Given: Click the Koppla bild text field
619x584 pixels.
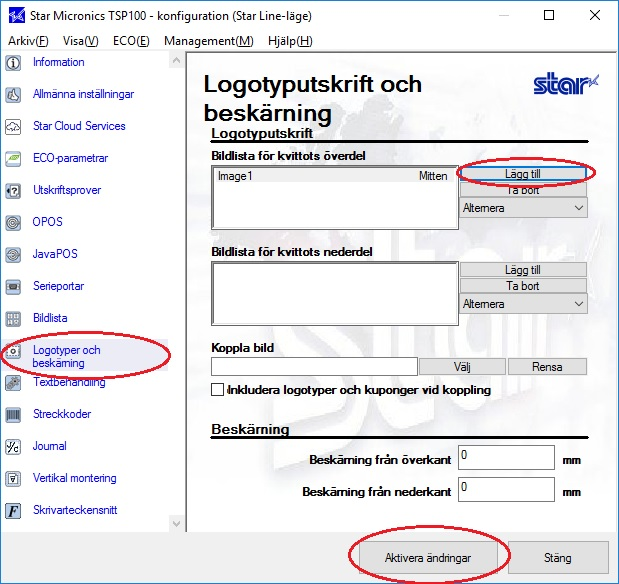Looking at the screenshot, I should point(314,367).
